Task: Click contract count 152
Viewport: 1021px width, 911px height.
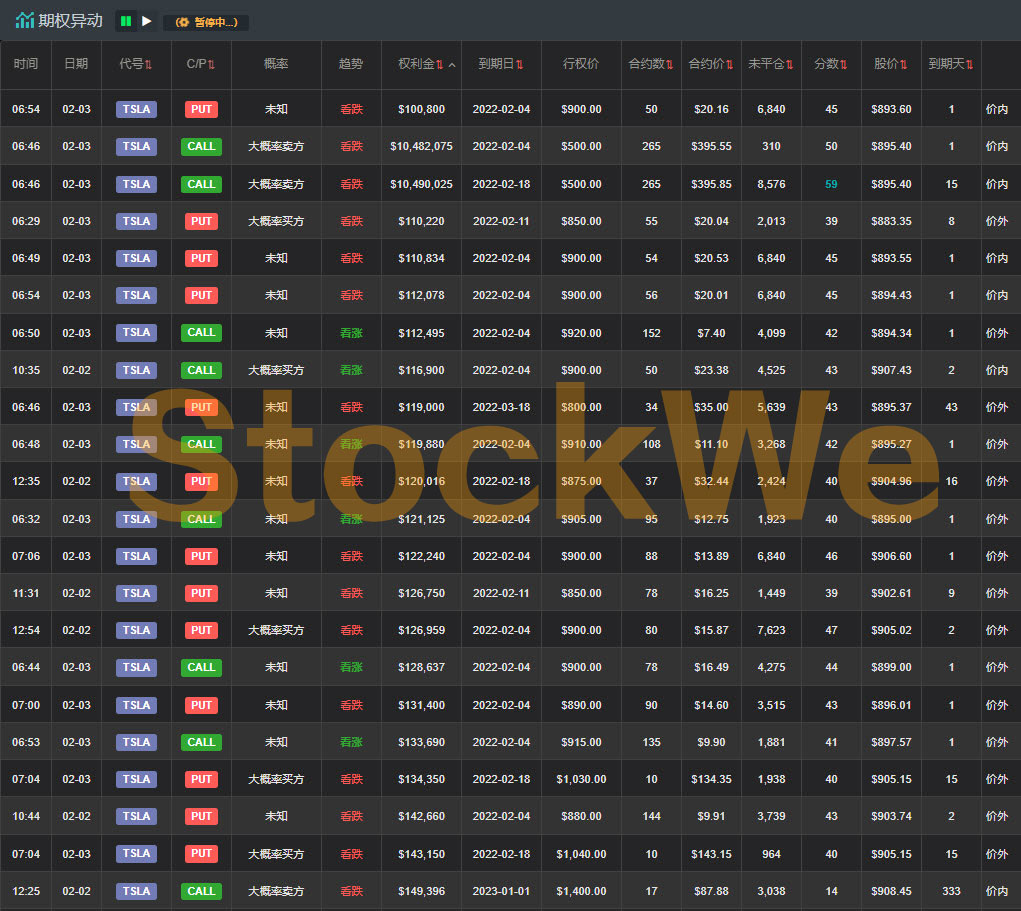Action: click(x=652, y=333)
